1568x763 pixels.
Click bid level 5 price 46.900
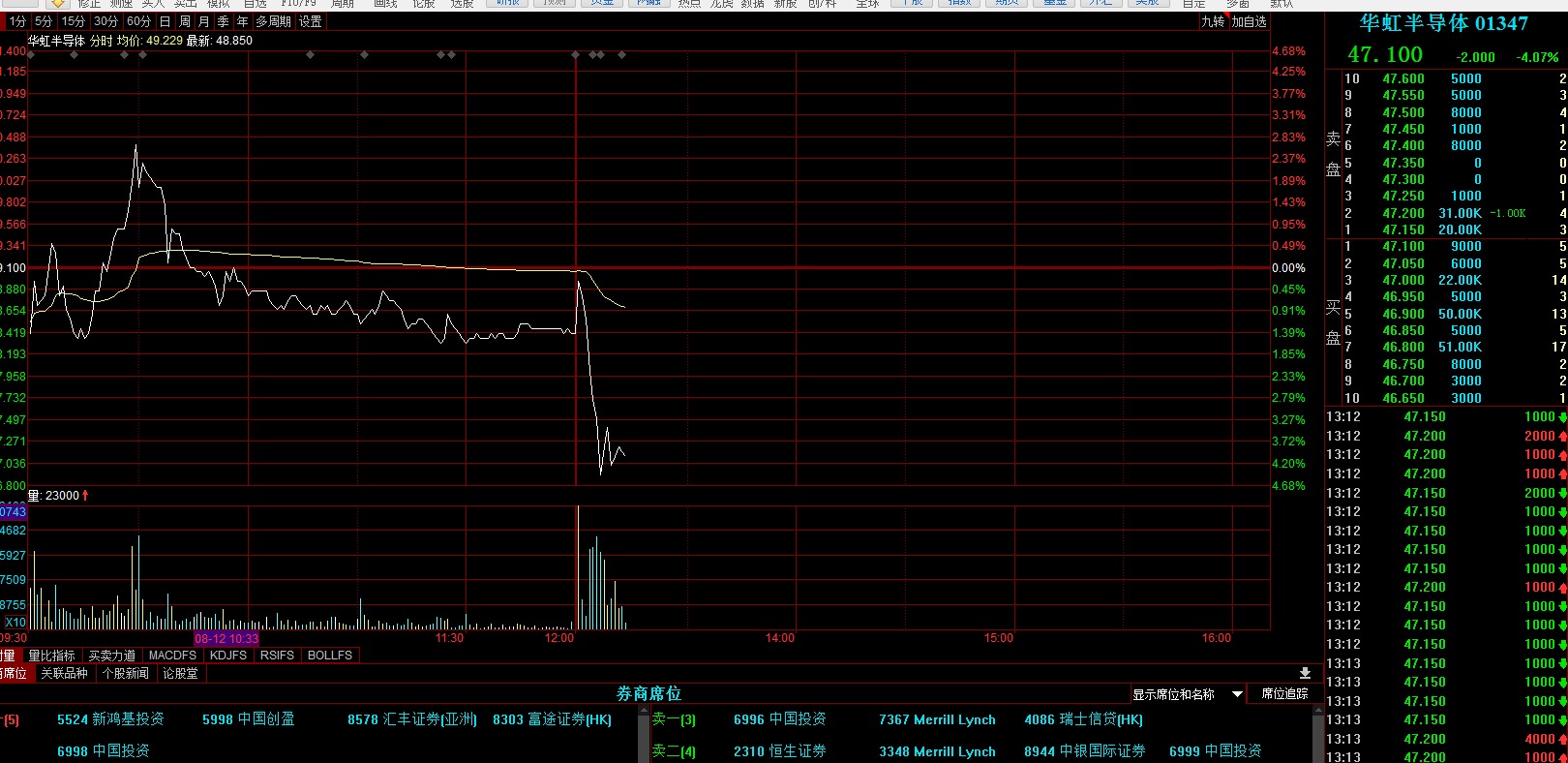click(1403, 314)
